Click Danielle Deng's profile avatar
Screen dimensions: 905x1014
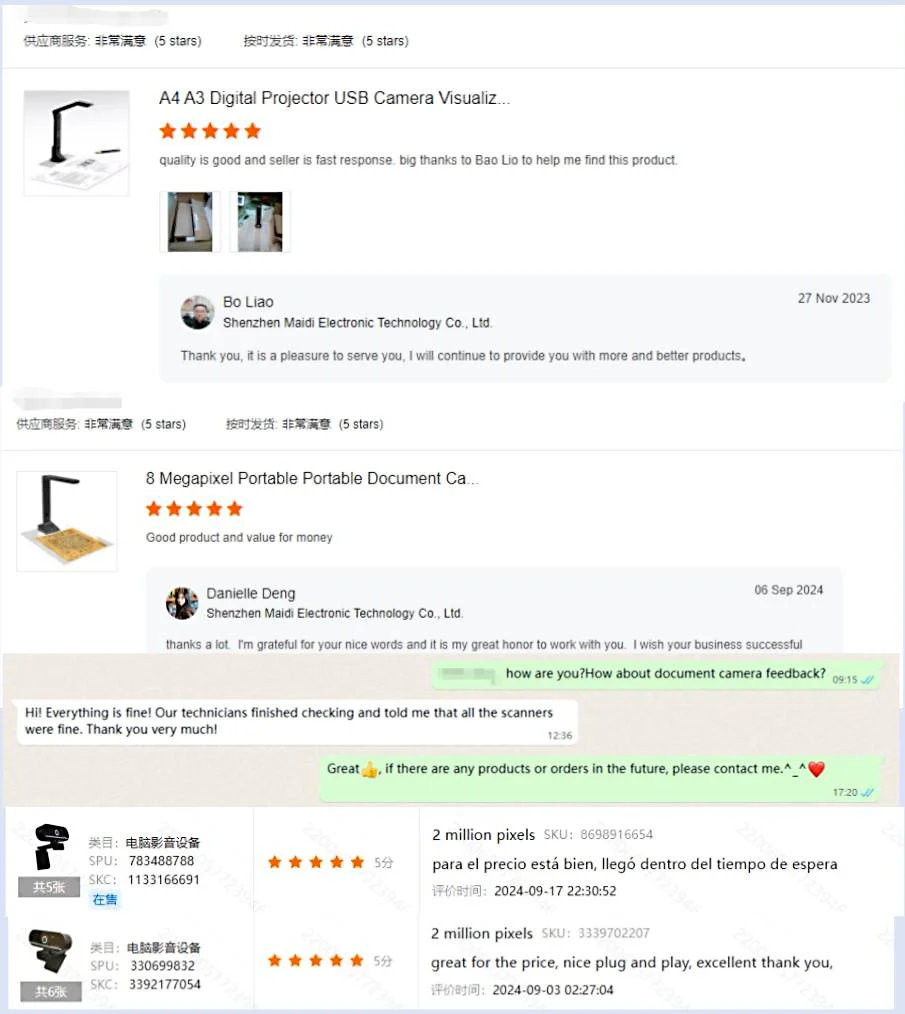[x=182, y=603]
